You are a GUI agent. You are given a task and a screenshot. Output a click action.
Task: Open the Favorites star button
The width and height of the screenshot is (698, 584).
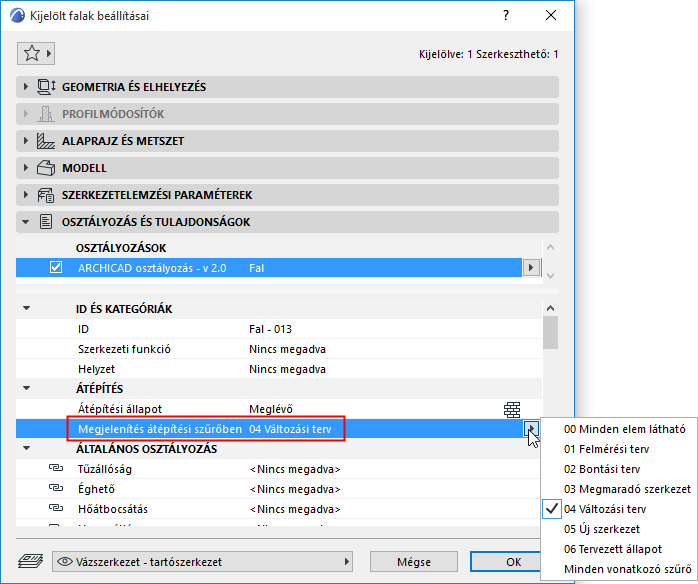(x=36, y=54)
